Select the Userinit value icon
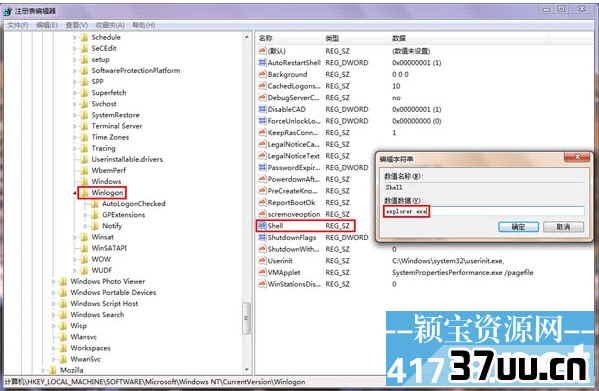The image size is (599, 391). [262, 261]
